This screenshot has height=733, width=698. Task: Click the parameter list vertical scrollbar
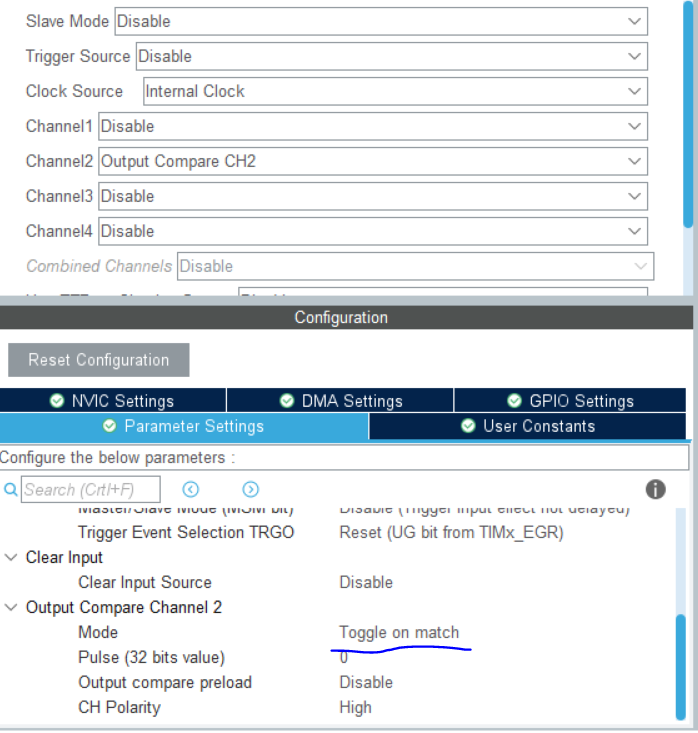coord(681,667)
